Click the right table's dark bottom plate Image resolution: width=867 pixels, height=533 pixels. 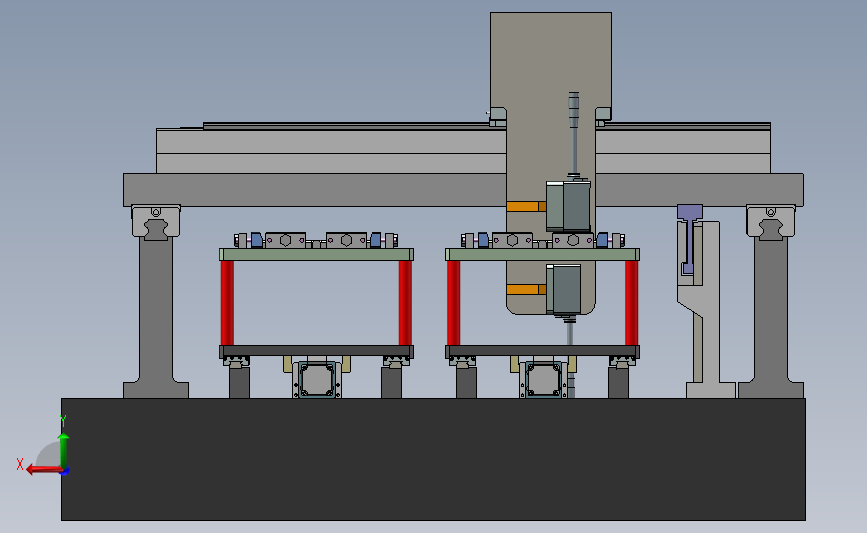[x=542, y=351]
